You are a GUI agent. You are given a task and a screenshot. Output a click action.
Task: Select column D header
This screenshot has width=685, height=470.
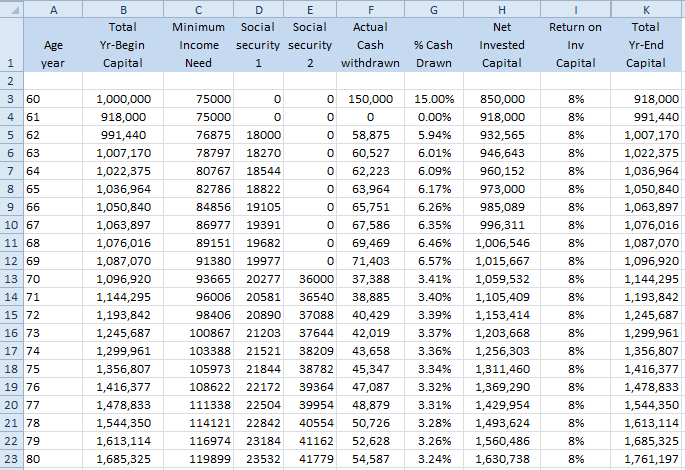259,8
